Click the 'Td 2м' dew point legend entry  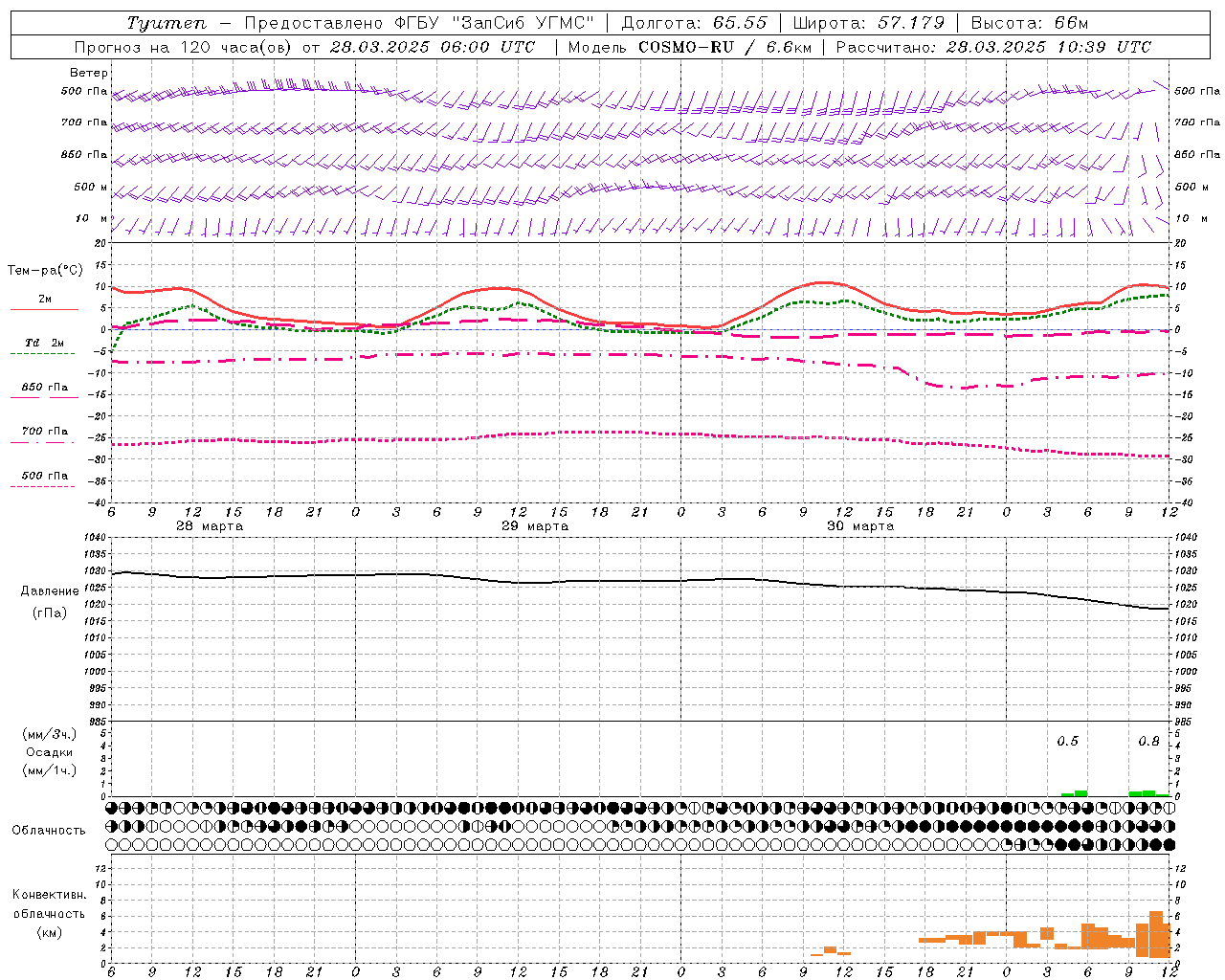coord(45,342)
